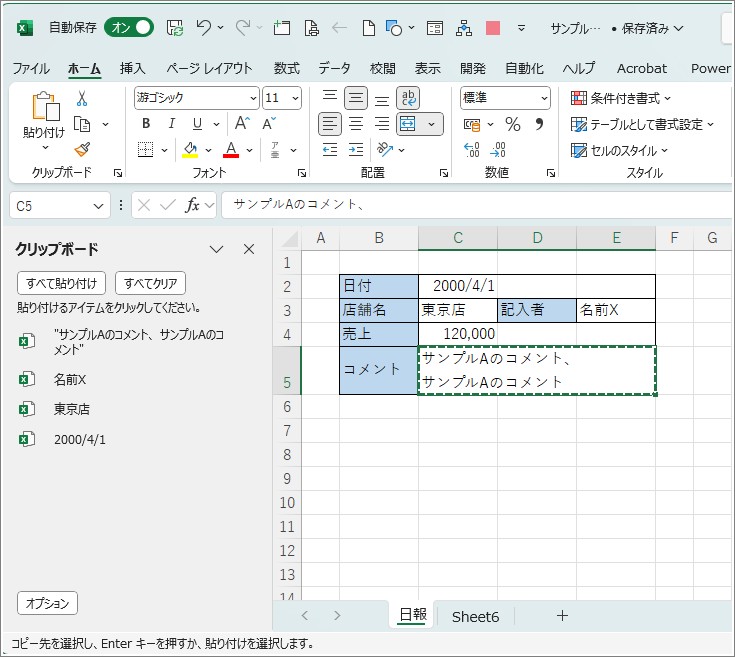This screenshot has width=735, height=657.
Task: Switch to the 挿入 tab
Action: click(x=132, y=68)
